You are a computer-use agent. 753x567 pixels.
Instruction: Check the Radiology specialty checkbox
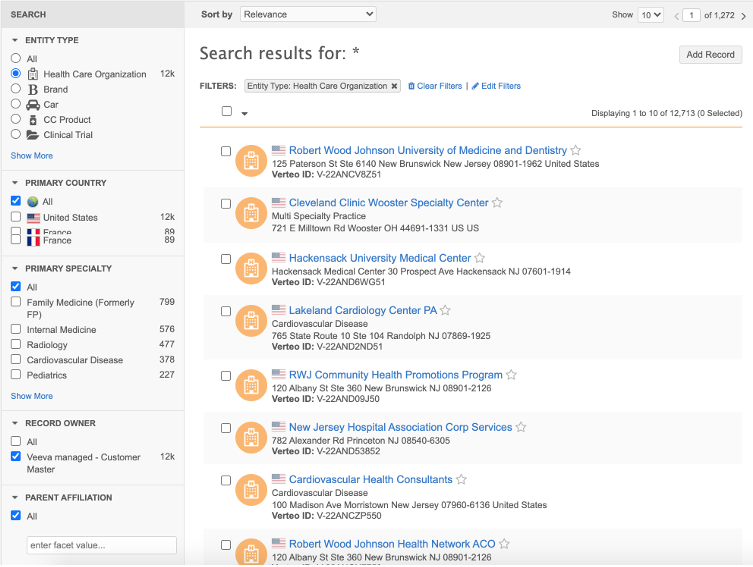[16, 344]
